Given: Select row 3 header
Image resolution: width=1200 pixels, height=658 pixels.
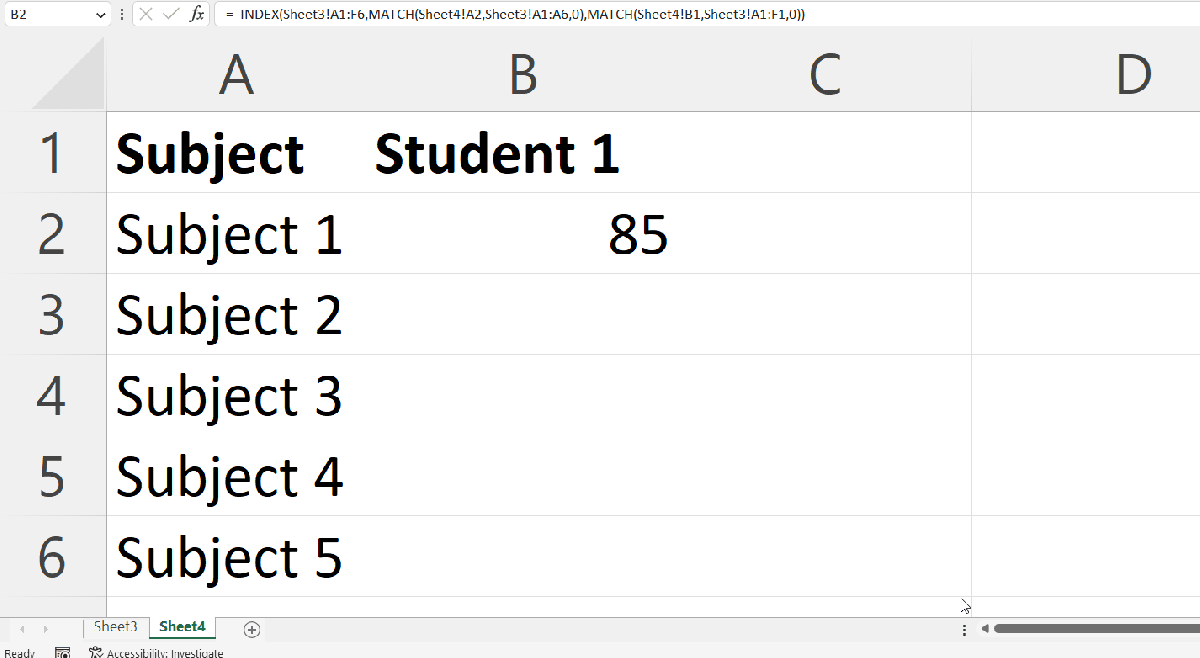Looking at the screenshot, I should point(52,314).
